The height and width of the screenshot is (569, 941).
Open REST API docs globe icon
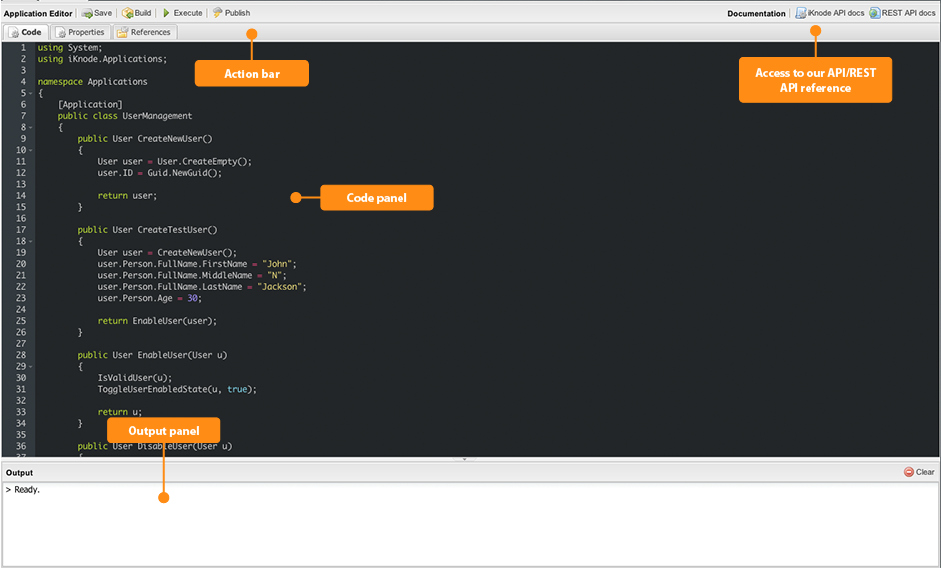coord(874,13)
